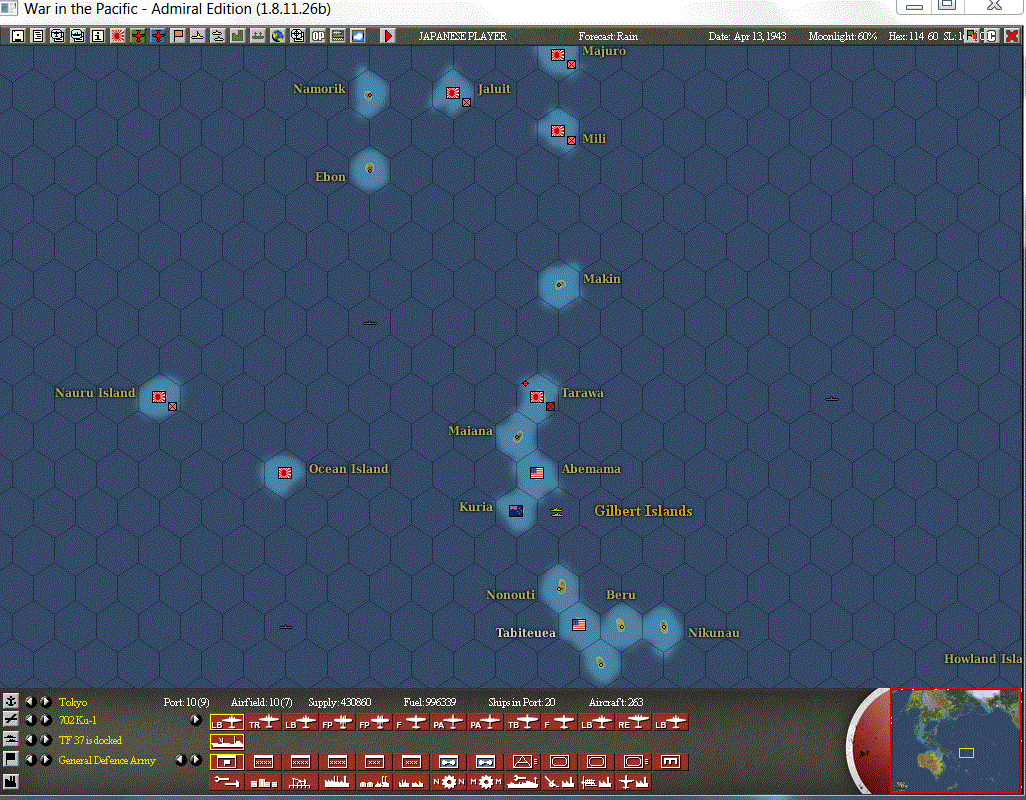1026x800 pixels.
Task: Previous task force arrow beside TF 37
Action: [x=31, y=740]
